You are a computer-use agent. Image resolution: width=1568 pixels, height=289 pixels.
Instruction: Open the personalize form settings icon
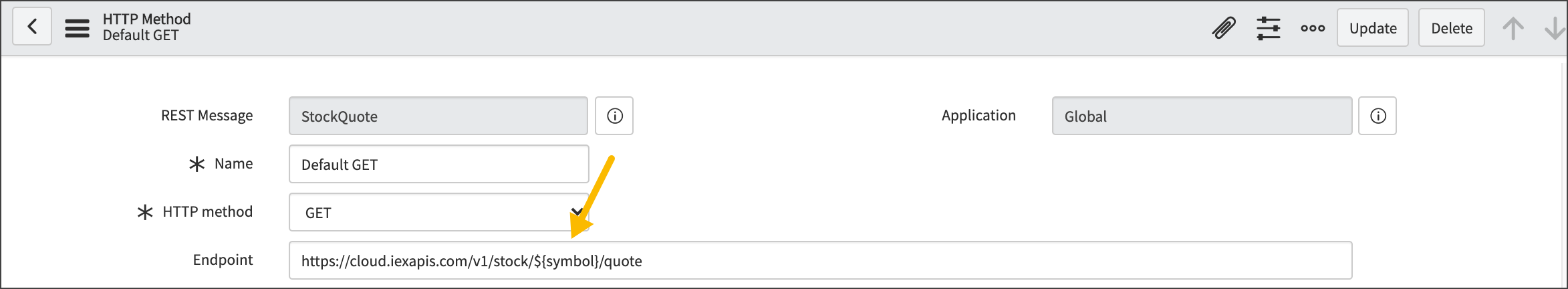(1268, 28)
